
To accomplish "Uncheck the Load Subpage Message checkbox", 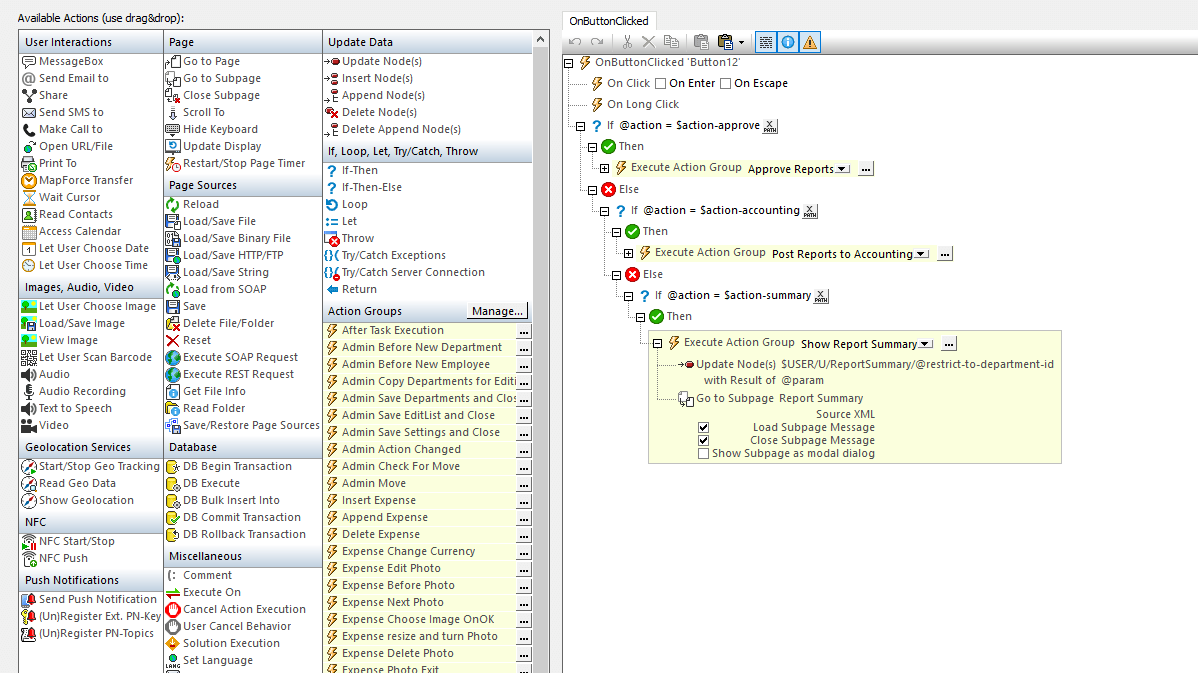I will tap(704, 428).
